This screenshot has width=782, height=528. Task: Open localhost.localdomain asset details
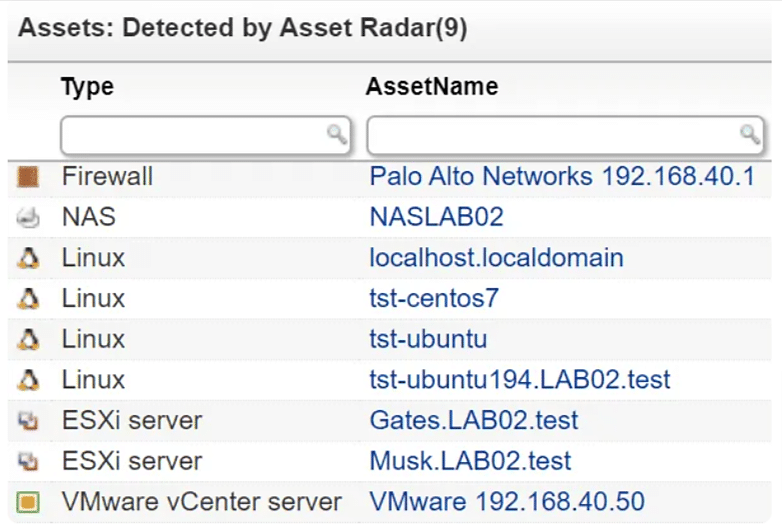tap(496, 259)
